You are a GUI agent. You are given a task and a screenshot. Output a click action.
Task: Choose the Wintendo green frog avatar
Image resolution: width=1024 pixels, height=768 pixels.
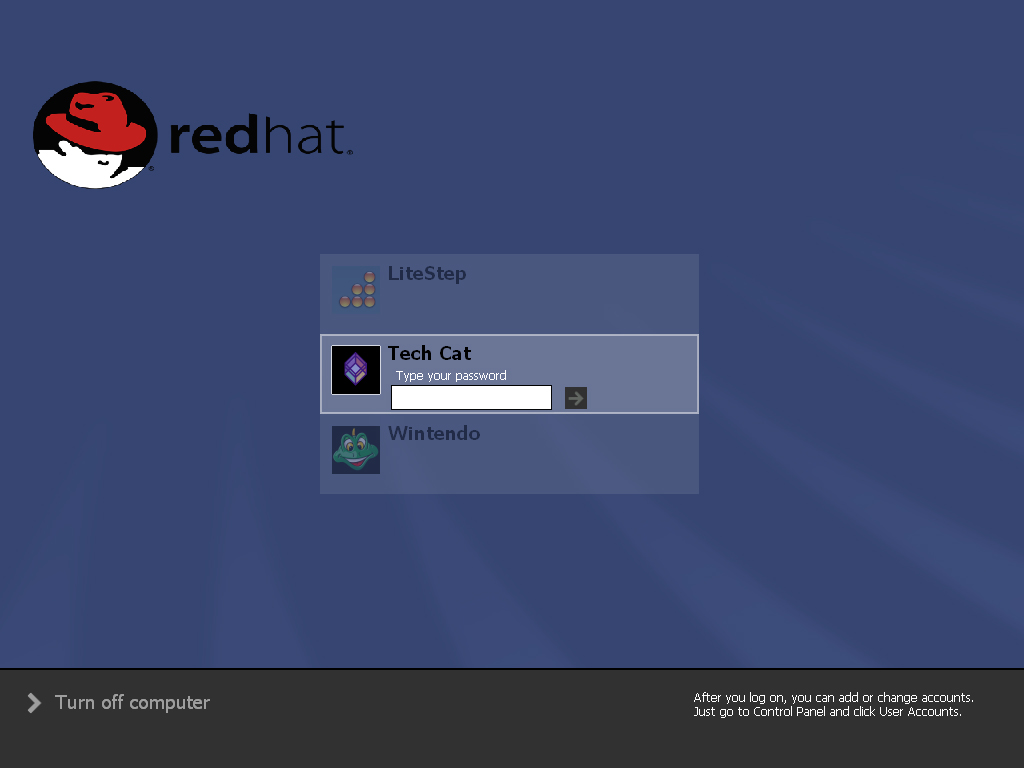tap(356, 449)
